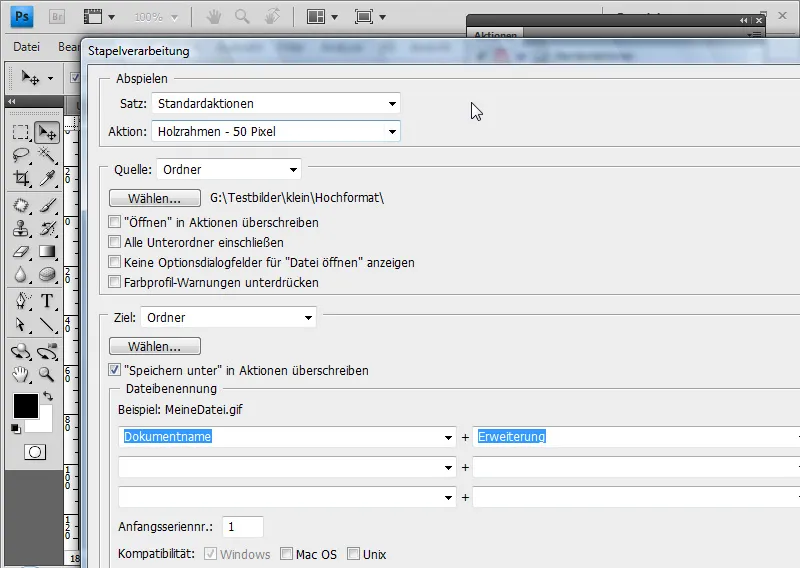
Task: Select the Crop tool
Action: (x=21, y=178)
